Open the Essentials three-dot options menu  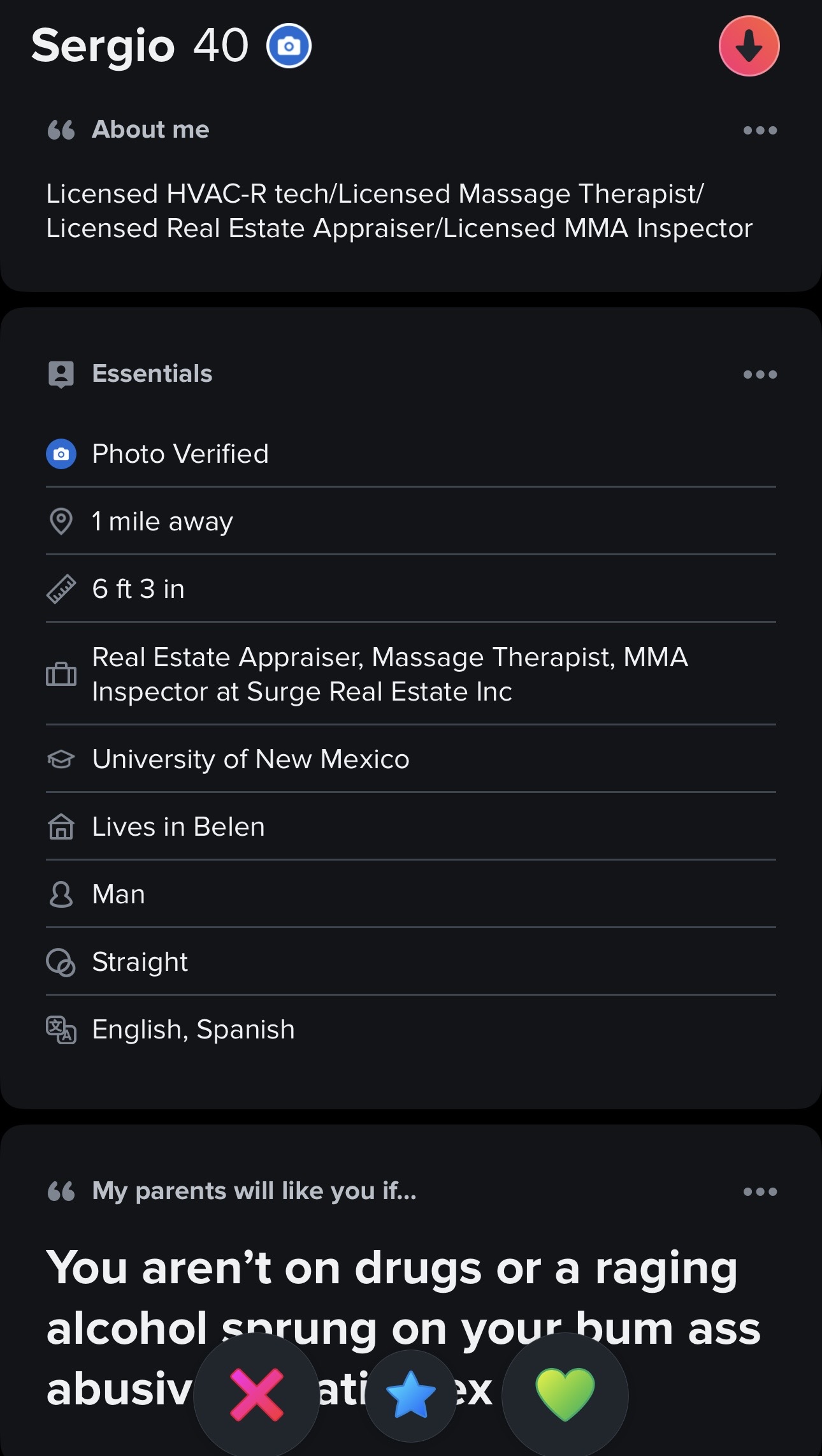coord(760,374)
